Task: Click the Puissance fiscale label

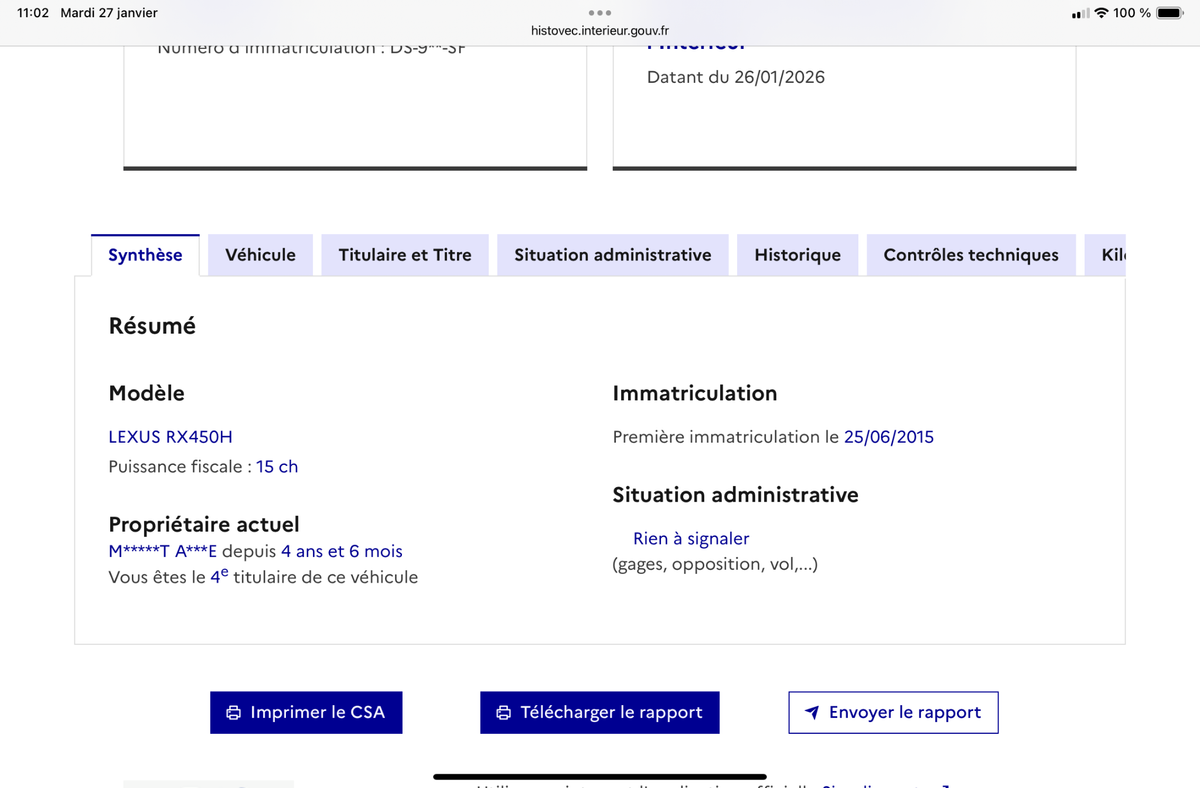Action: (180, 466)
